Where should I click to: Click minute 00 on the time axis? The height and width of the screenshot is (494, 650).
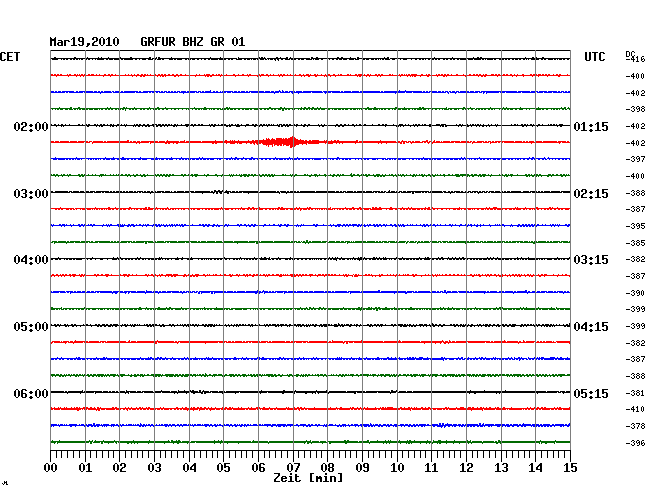pyautogui.click(x=51, y=467)
